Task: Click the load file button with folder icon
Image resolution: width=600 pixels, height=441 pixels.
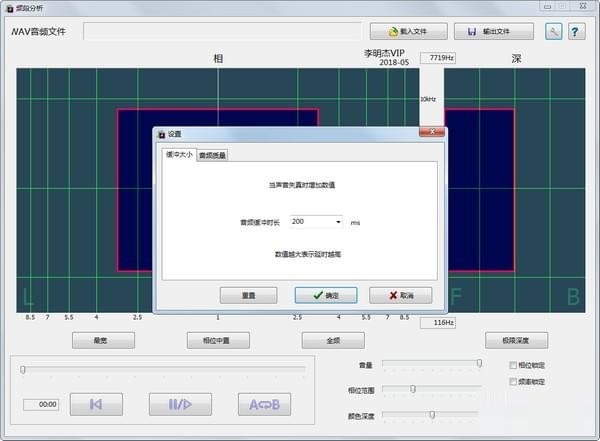Action: 408,31
